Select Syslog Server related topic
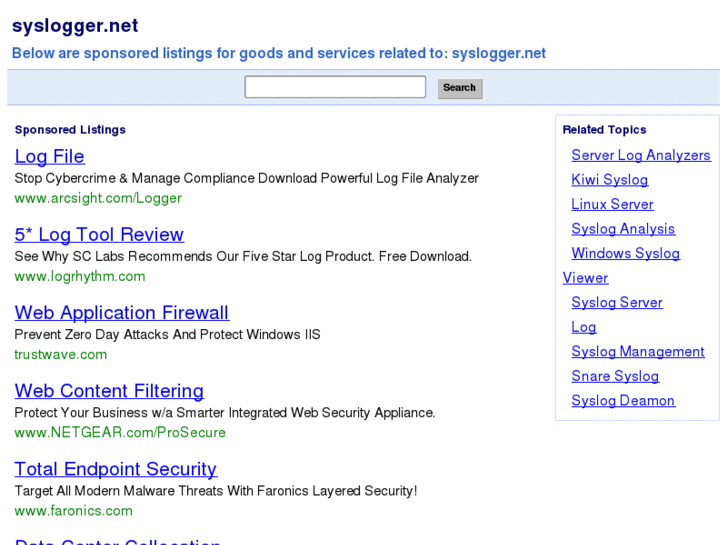Viewport: 727px width, 545px height. [617, 302]
